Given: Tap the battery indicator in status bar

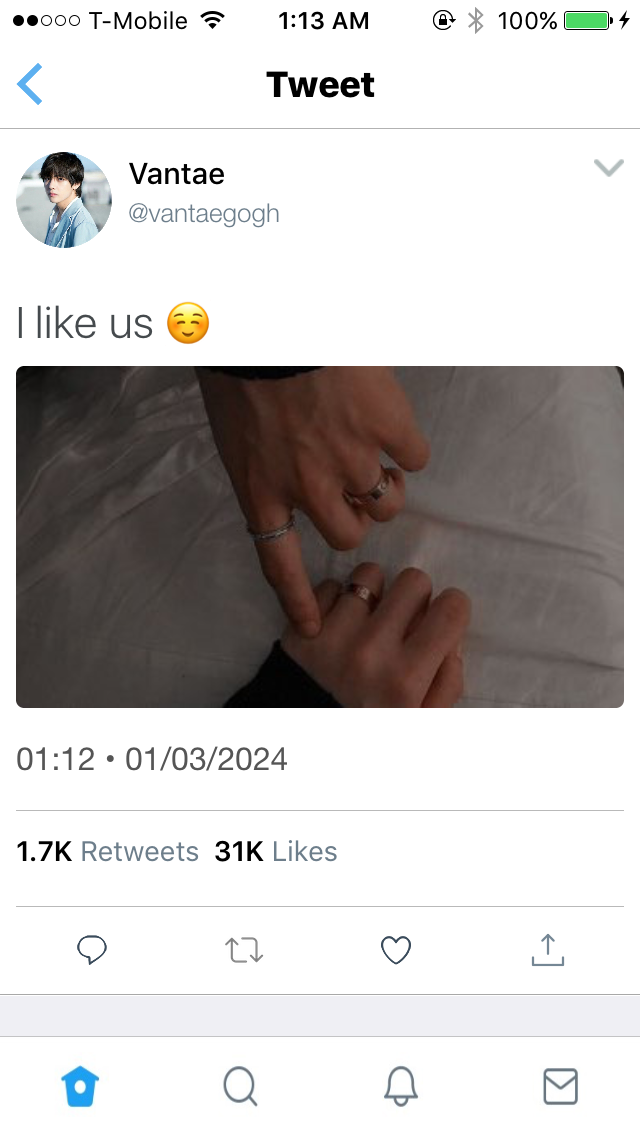Looking at the screenshot, I should pyautogui.click(x=588, y=21).
